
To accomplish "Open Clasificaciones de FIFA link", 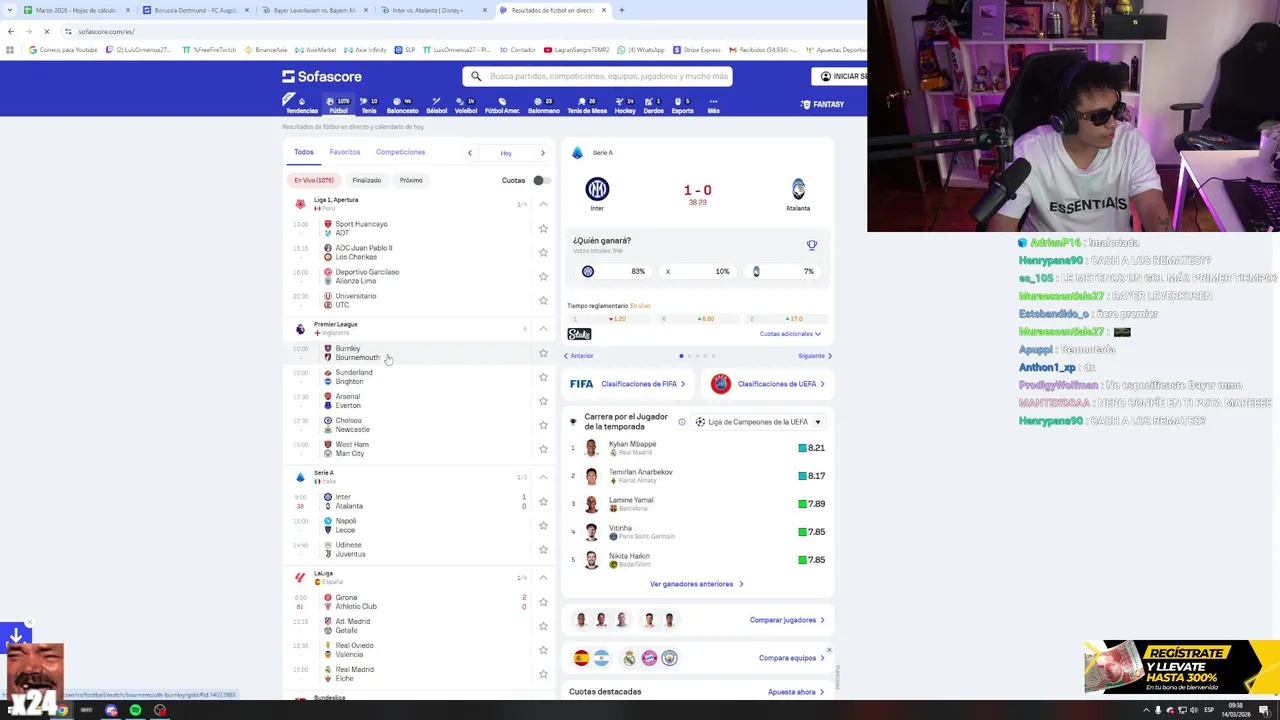I will point(627,384).
